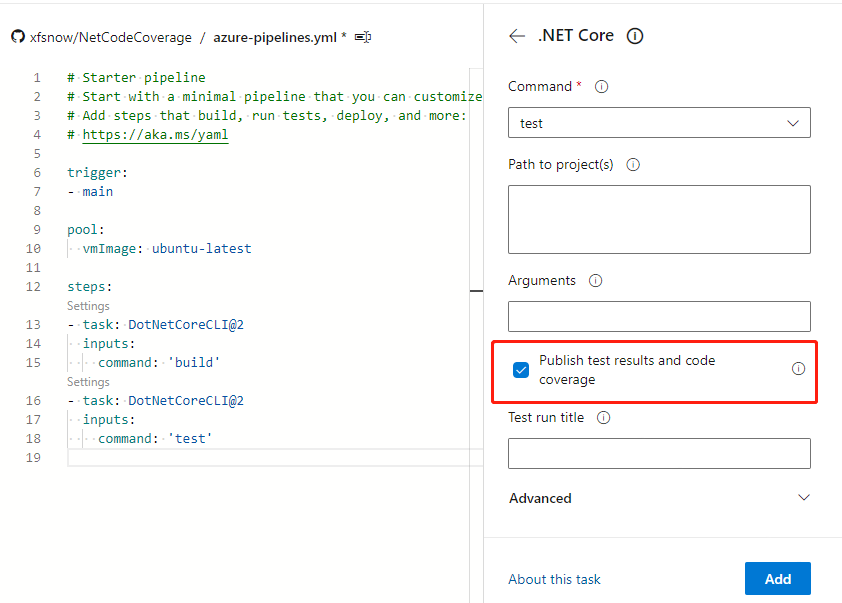Click the rename file icon beside azure-pipelines.yml
This screenshot has width=842, height=603.
363,37
